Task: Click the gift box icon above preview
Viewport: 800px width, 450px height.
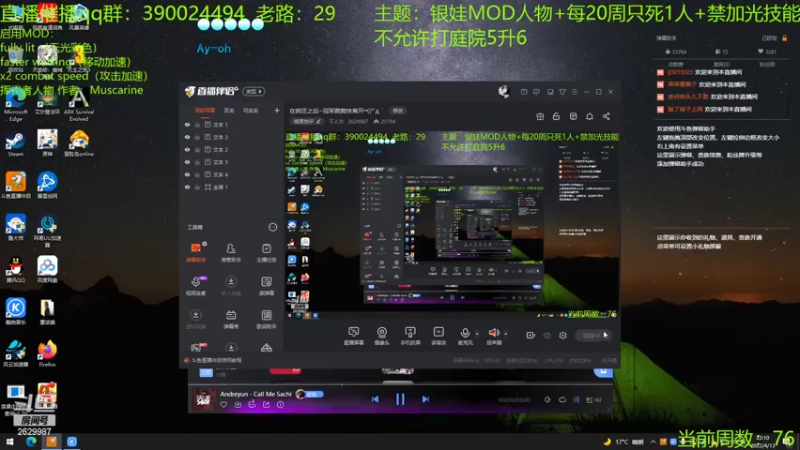Action: click(x=540, y=116)
